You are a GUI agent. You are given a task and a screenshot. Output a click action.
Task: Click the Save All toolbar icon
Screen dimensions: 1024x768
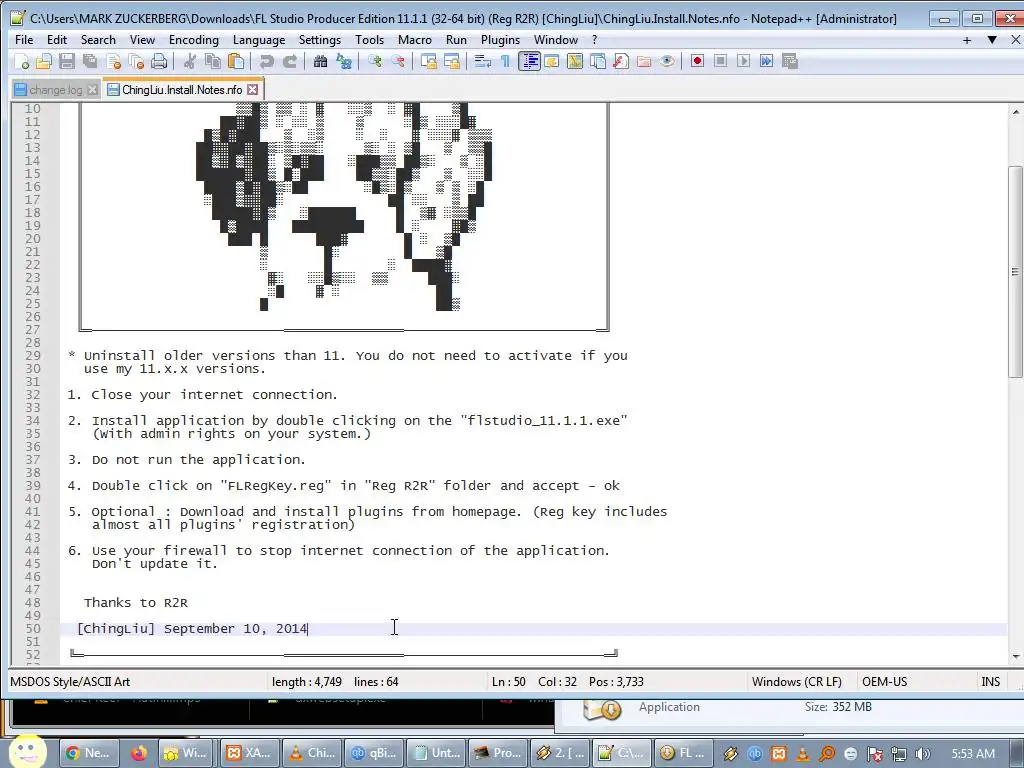90,61
